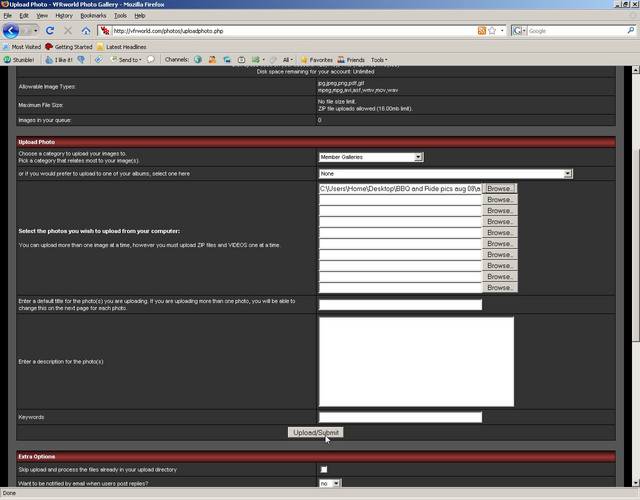640x500 pixels.
Task: Bookmark page with the star icon
Action: (494, 31)
